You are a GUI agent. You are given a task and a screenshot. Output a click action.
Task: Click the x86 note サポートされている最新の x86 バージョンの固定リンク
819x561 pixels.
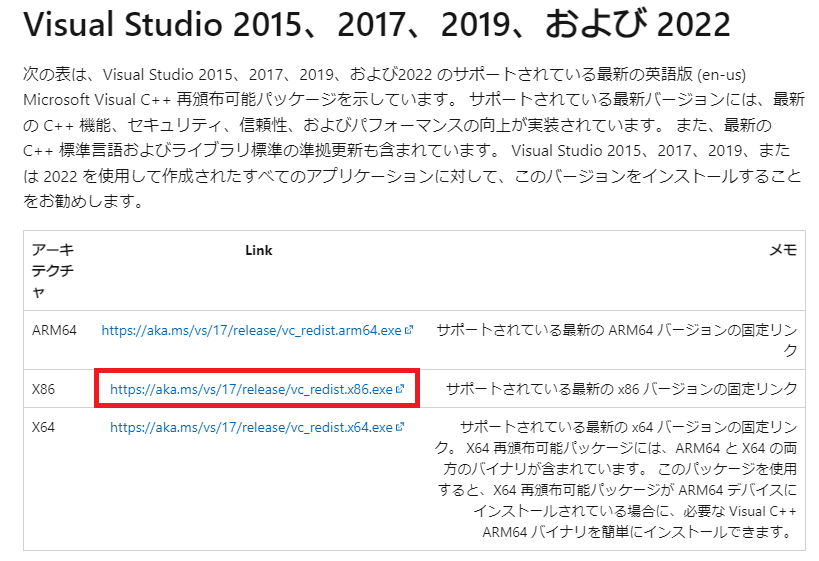click(x=622, y=389)
